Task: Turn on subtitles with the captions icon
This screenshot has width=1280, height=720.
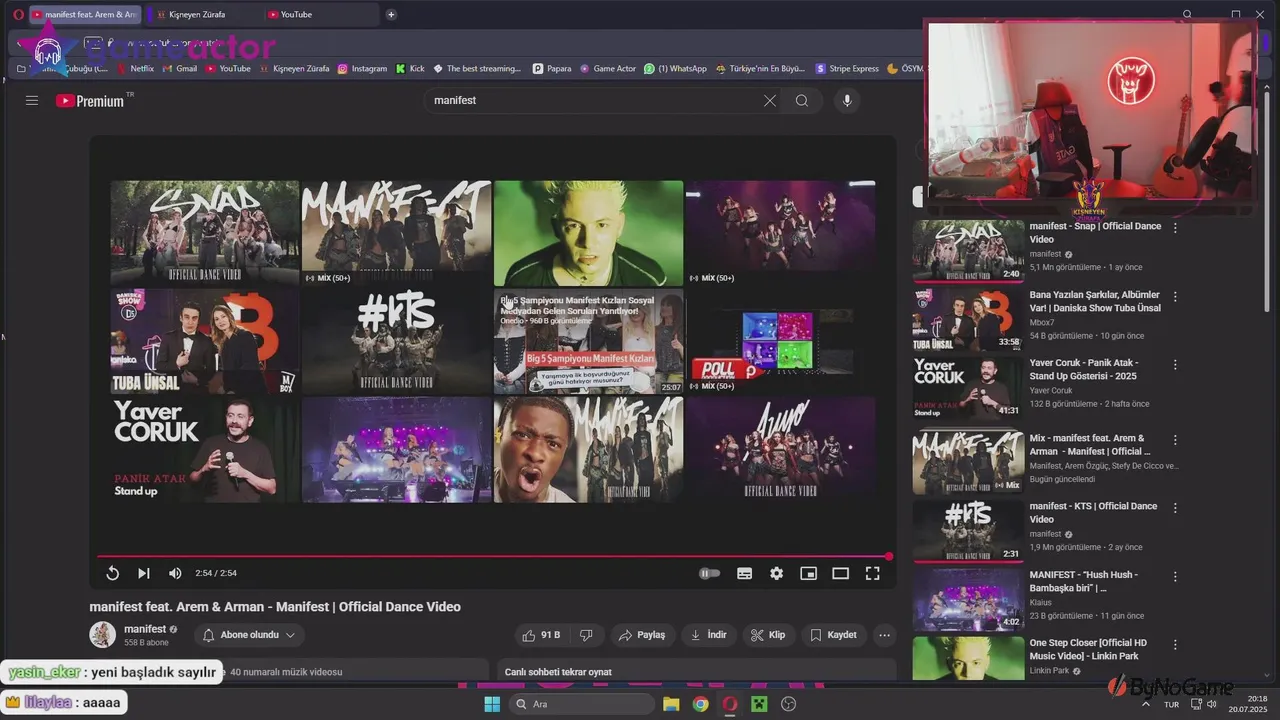Action: click(x=744, y=573)
